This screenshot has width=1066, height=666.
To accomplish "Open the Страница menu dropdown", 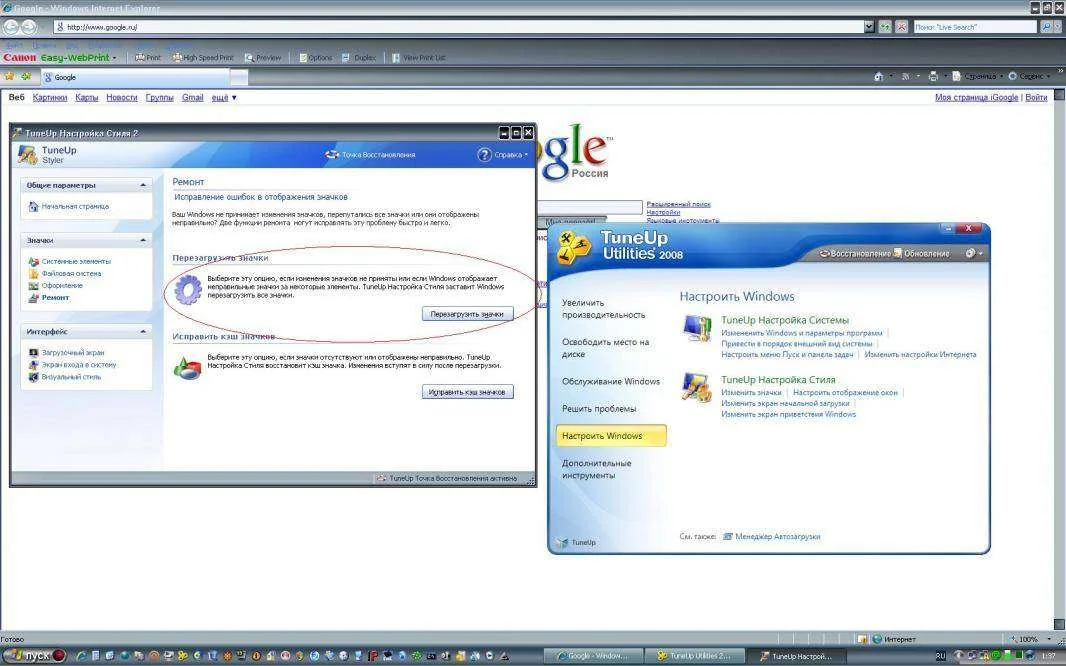I will [1000, 76].
